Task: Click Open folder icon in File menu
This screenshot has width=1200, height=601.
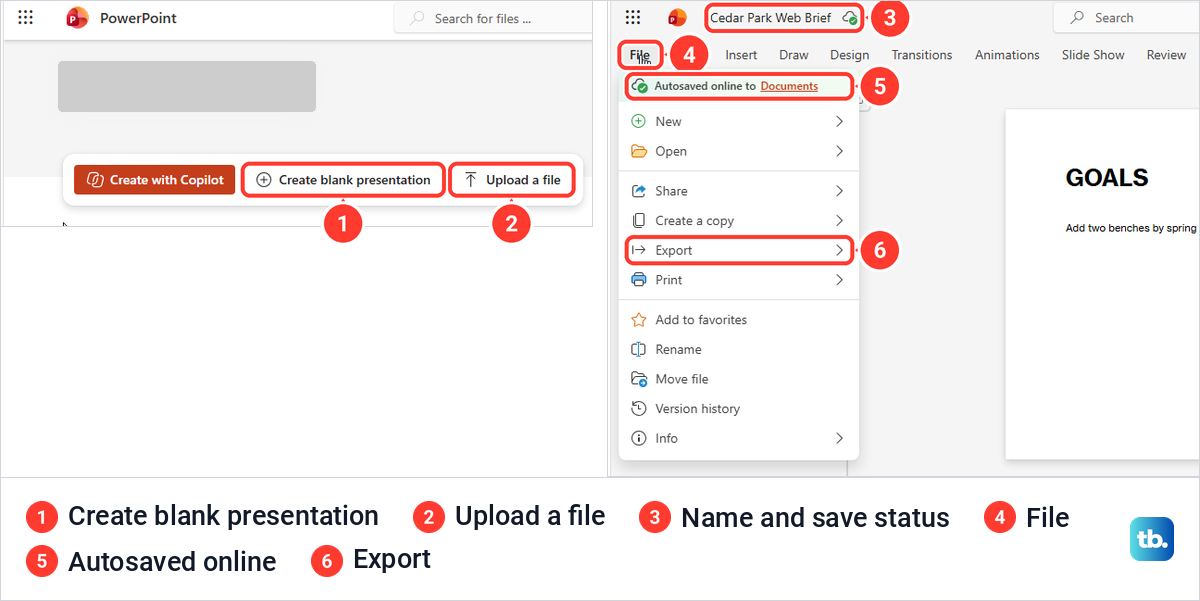Action: pyautogui.click(x=639, y=151)
